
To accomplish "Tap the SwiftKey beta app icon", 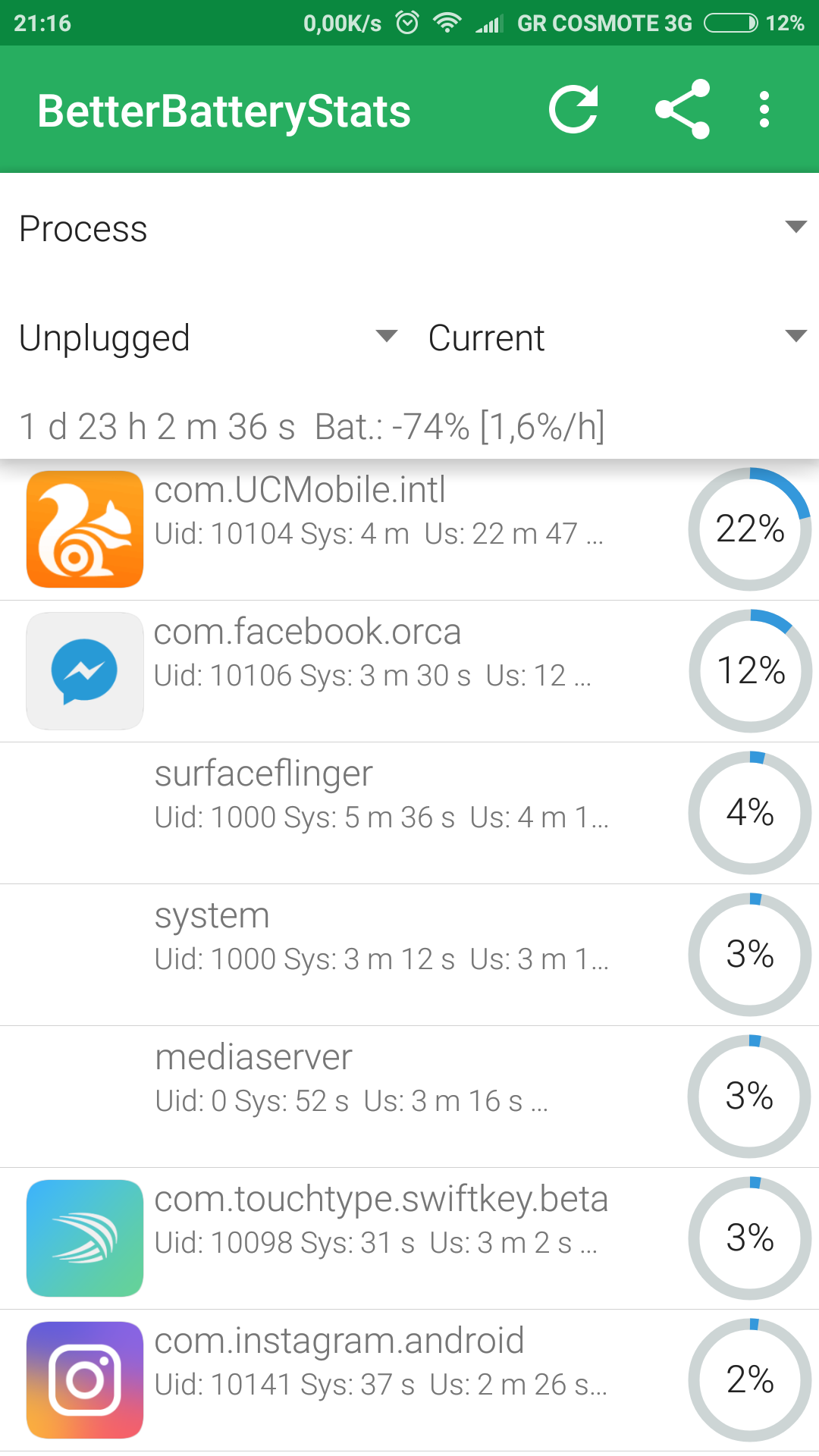I will [x=85, y=1238].
